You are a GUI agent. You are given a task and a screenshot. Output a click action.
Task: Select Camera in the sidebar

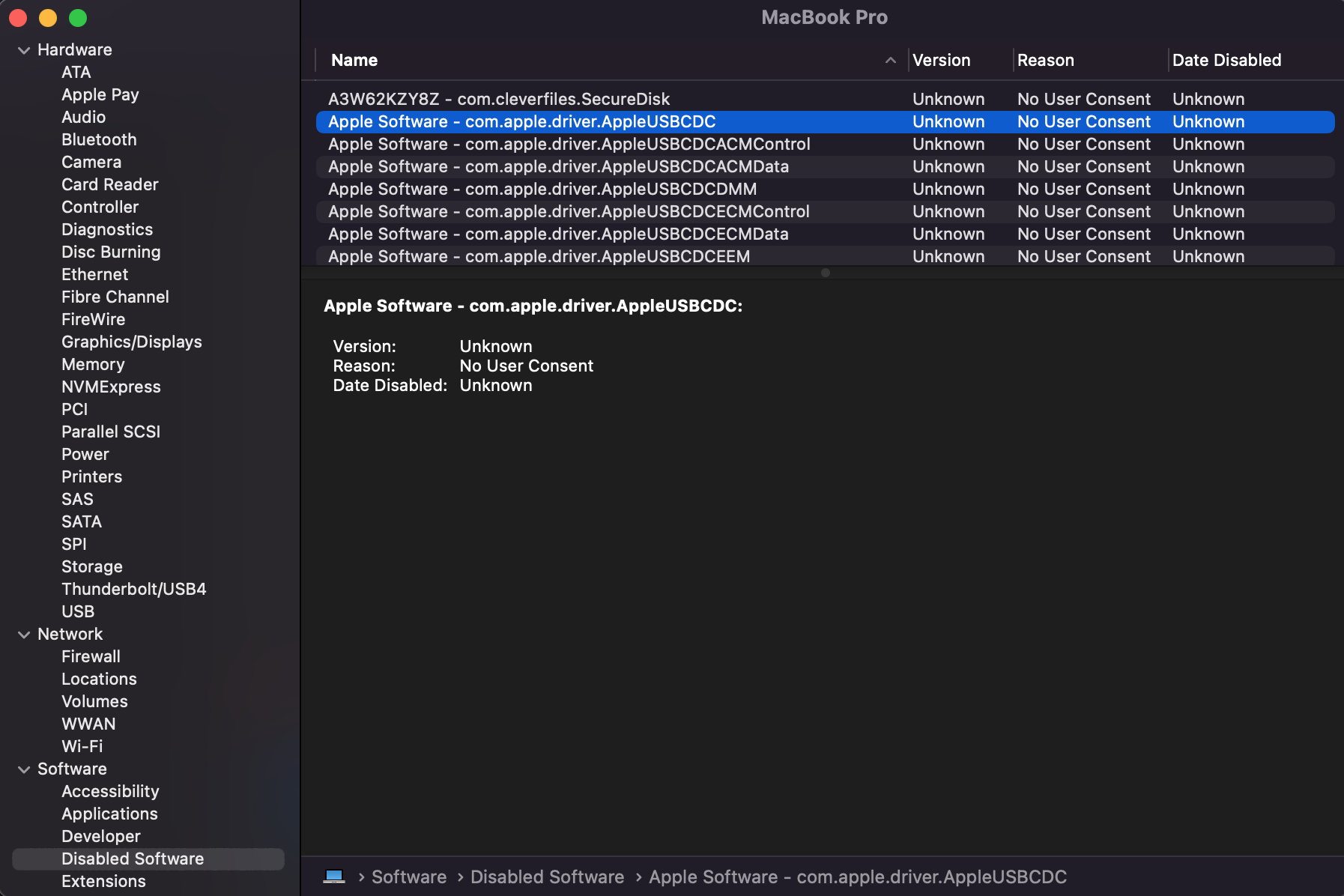[91, 163]
